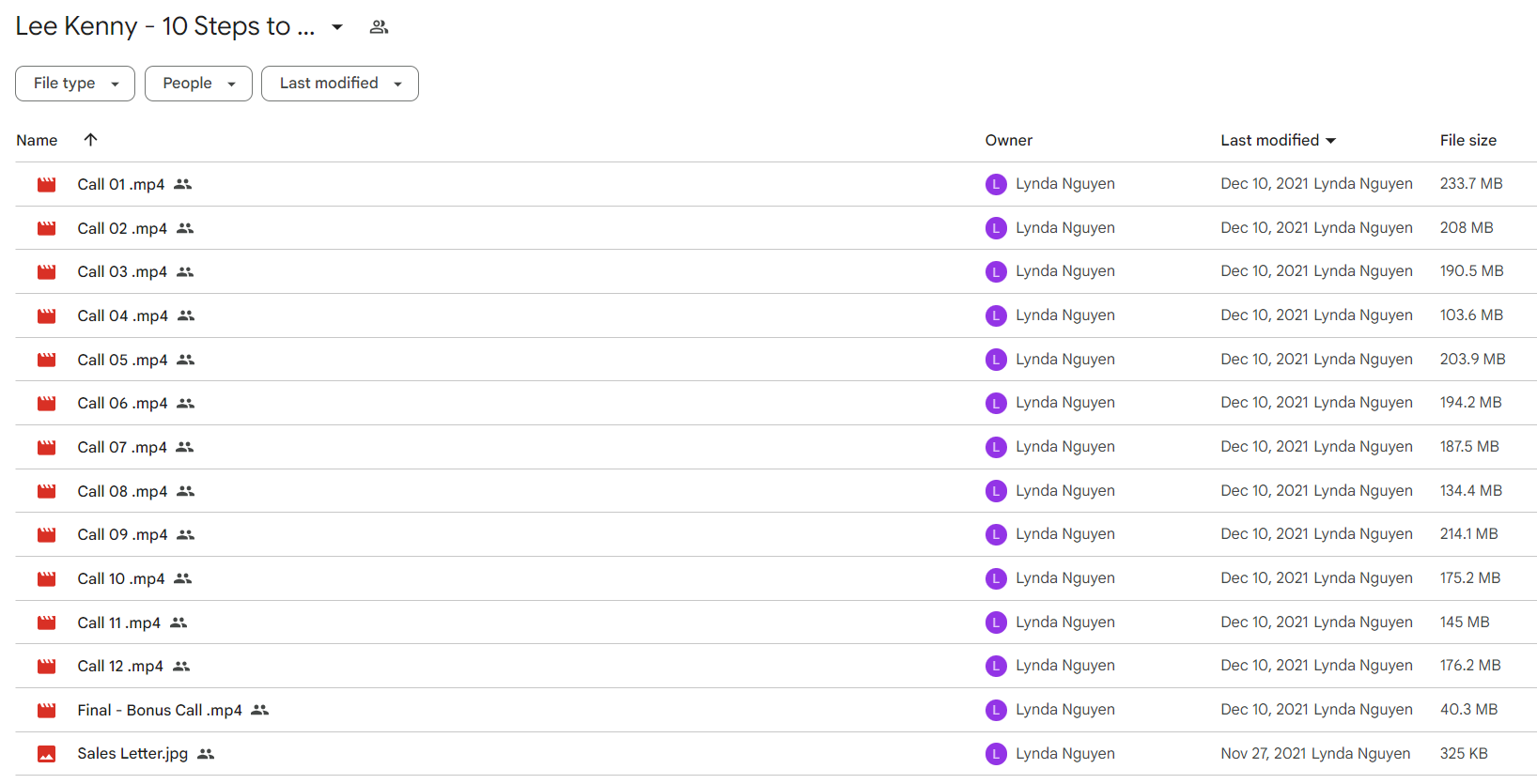This screenshot has width=1537, height=784.
Task: Click the 233.7 MB file size
Action: (x=1471, y=184)
